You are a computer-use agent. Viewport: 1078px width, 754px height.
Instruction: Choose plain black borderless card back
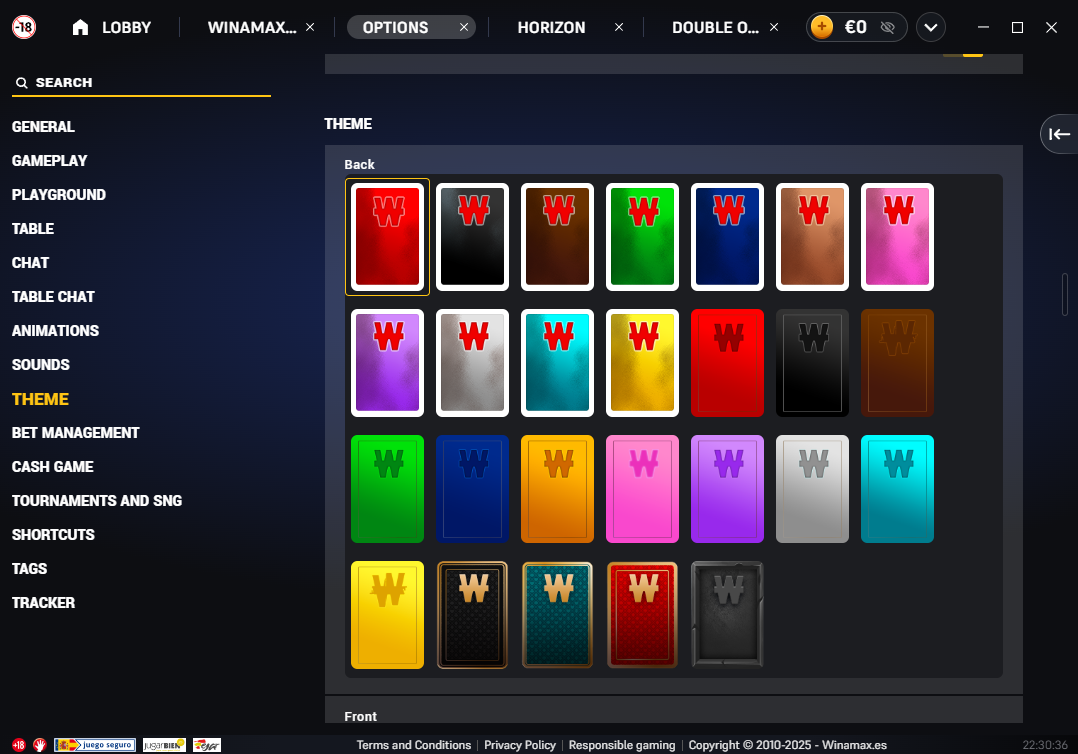[x=813, y=363]
